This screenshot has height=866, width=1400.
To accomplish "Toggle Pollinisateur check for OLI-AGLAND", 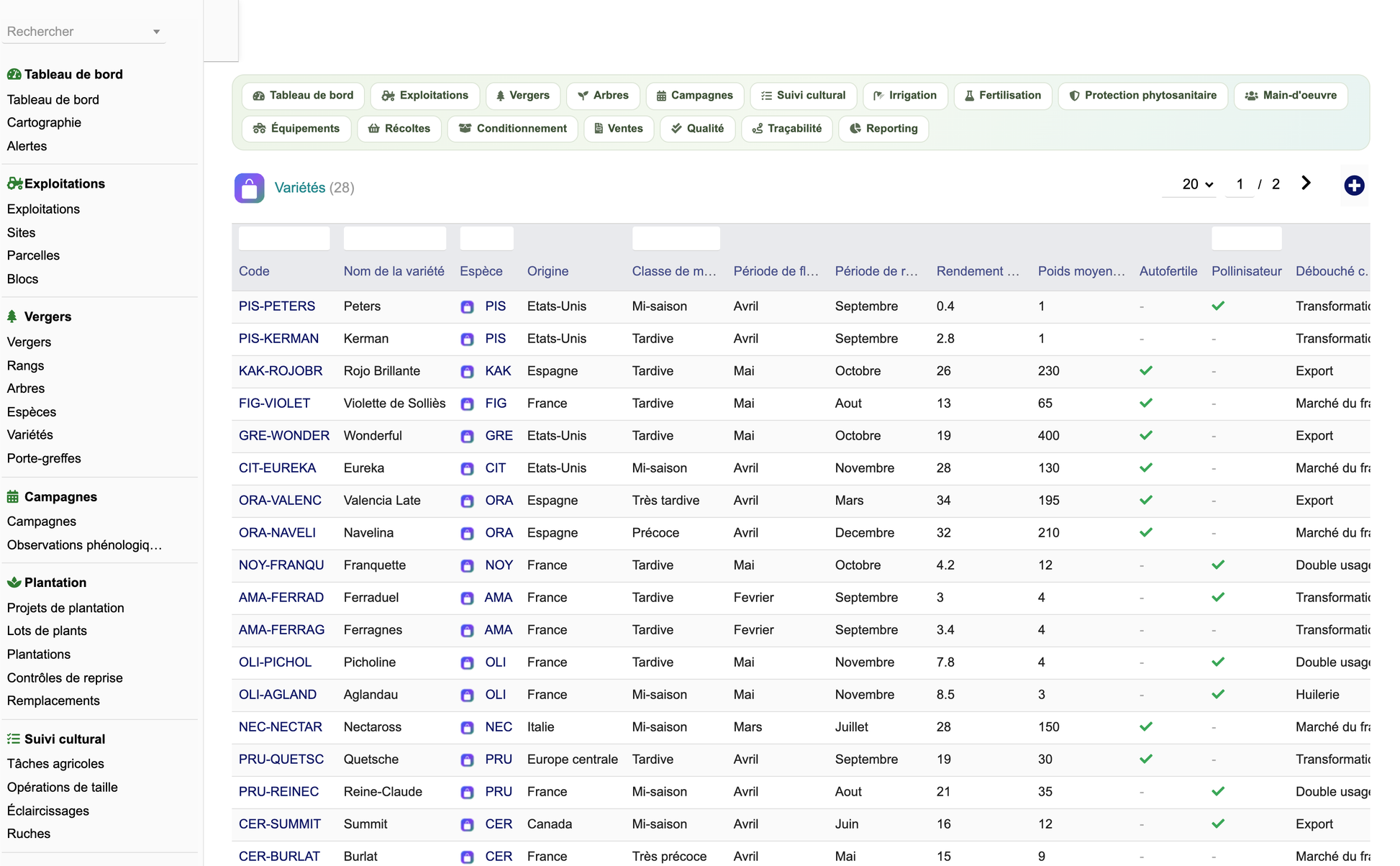I will 1218,694.
